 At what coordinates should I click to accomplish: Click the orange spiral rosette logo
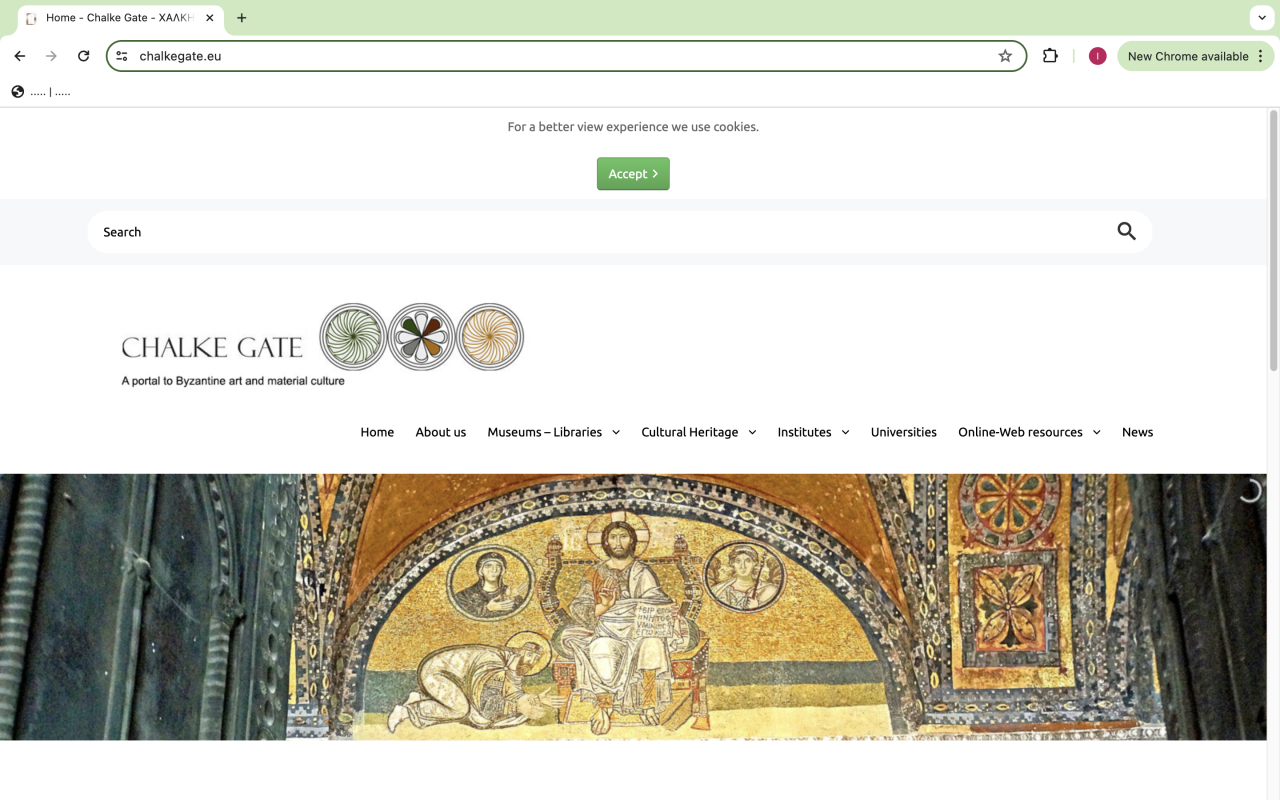[490, 337]
